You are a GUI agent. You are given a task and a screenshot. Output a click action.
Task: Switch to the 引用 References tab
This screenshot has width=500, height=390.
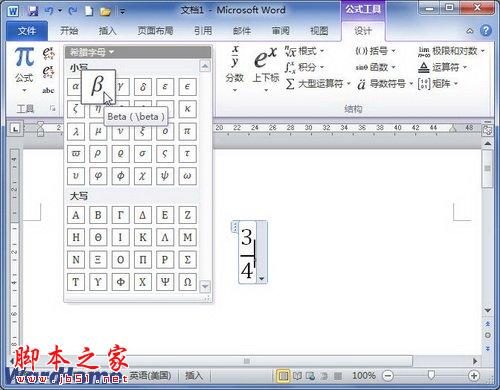tap(203, 31)
